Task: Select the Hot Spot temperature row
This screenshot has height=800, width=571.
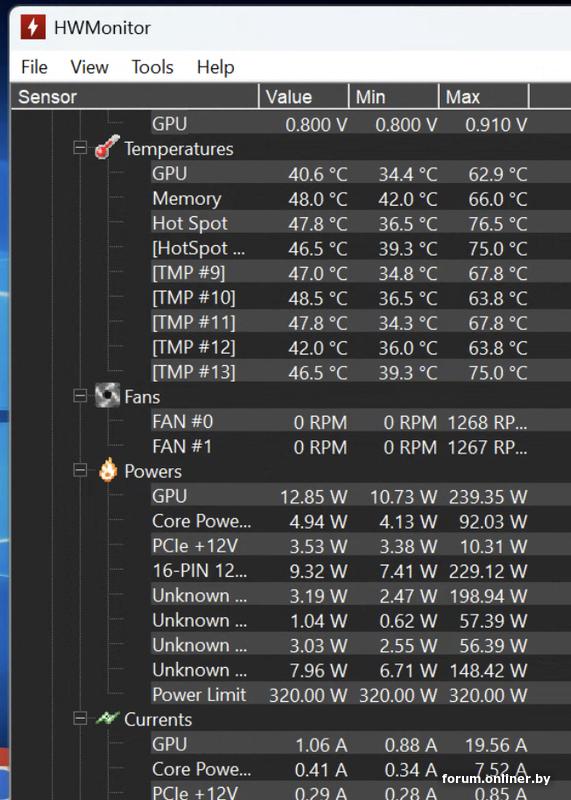Action: (339, 223)
